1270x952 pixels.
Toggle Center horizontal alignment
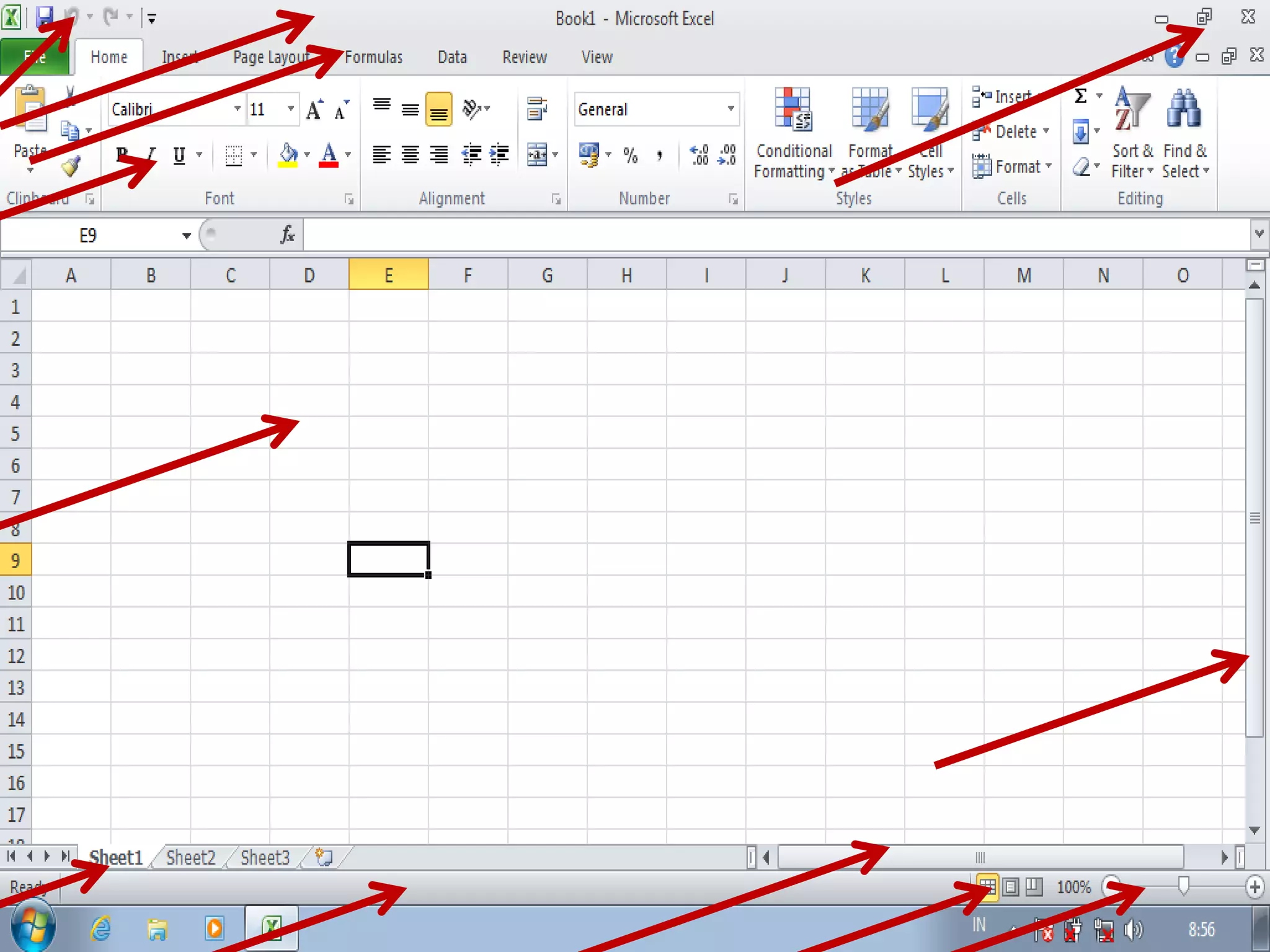(x=410, y=154)
